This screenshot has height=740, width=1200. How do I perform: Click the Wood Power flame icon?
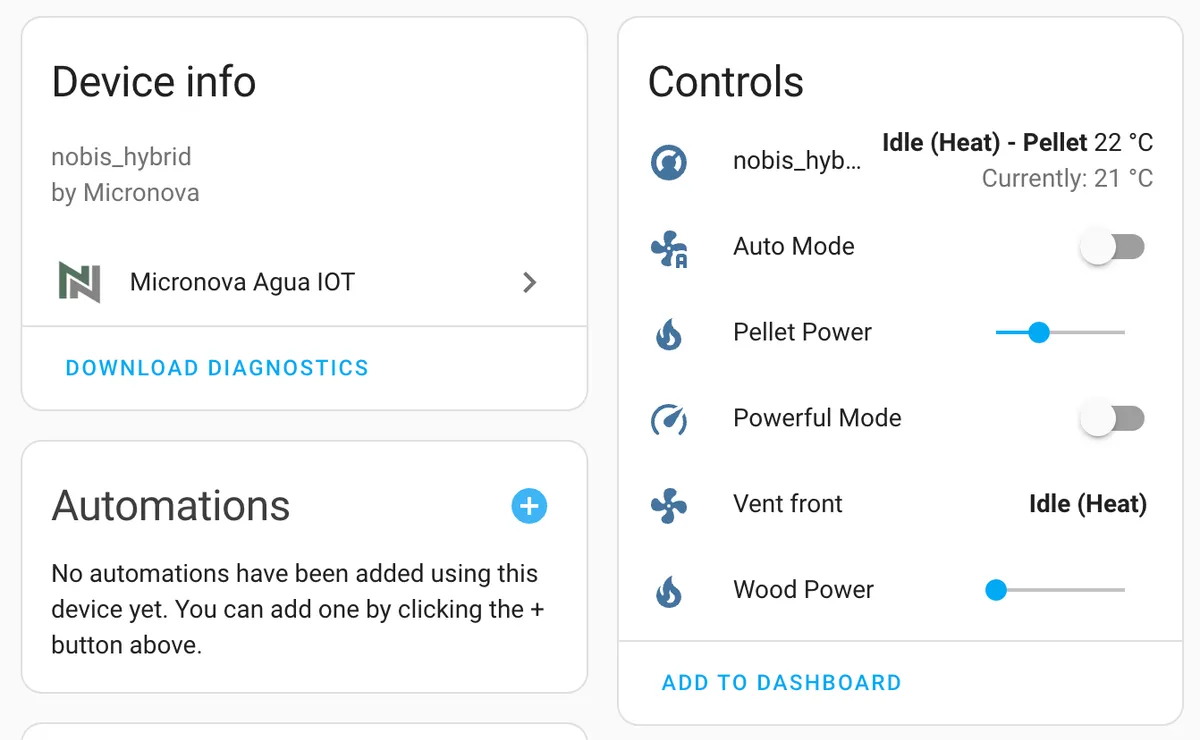point(668,592)
